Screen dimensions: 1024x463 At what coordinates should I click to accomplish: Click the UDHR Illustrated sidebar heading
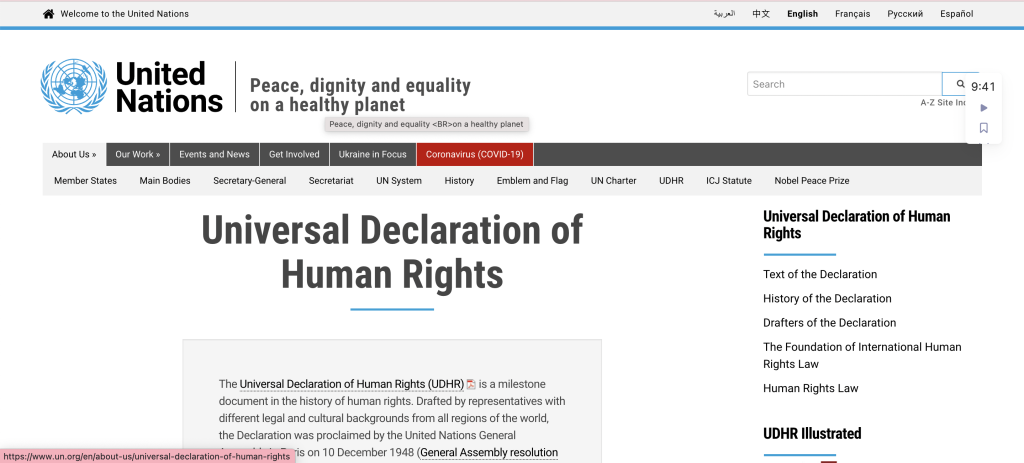point(812,433)
